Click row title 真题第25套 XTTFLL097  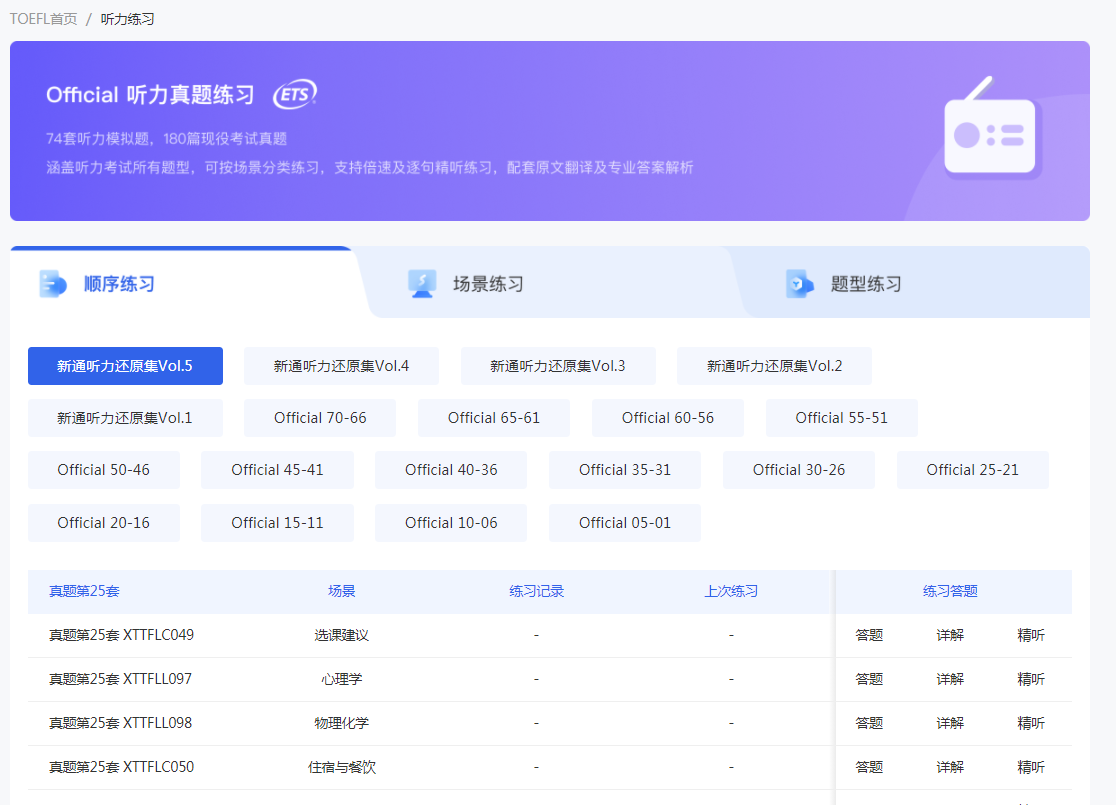(x=120, y=679)
